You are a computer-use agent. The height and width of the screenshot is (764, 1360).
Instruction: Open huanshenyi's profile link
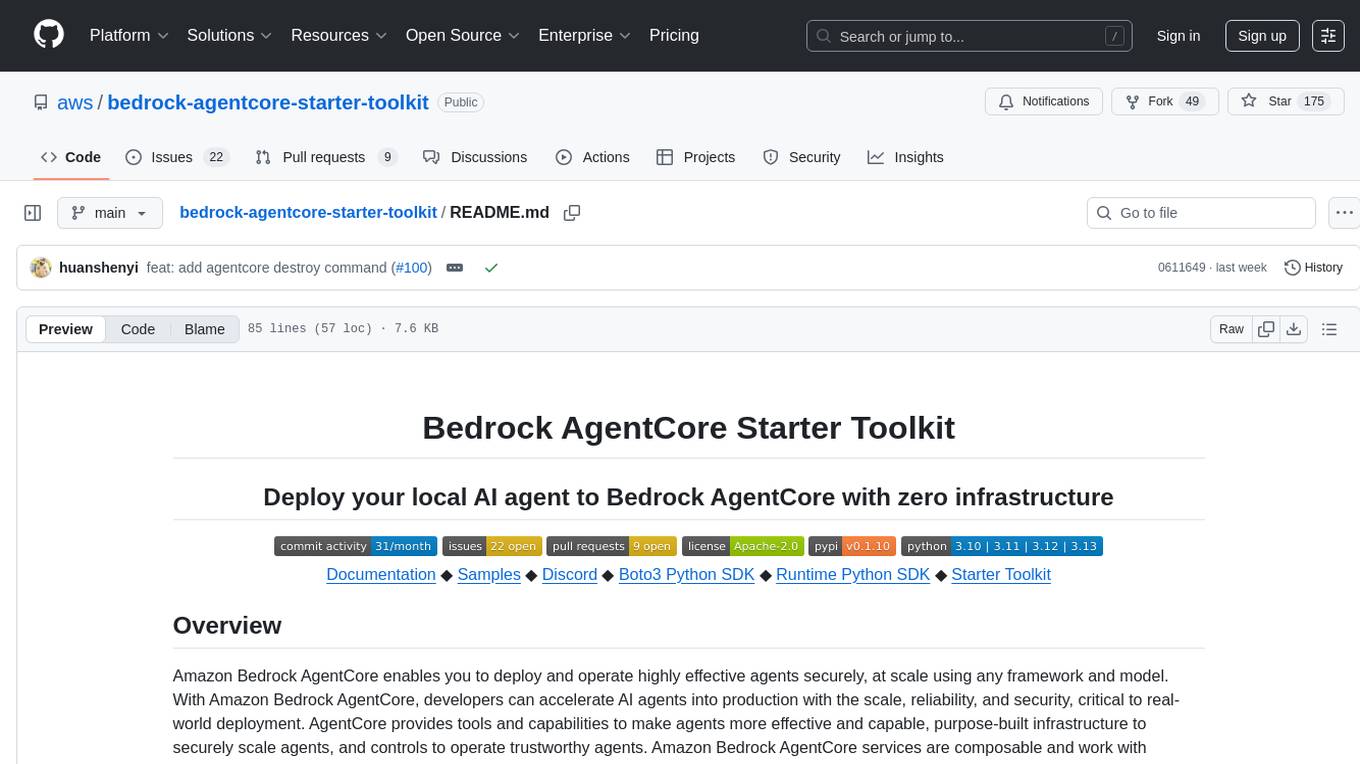pyautogui.click(x=99, y=268)
